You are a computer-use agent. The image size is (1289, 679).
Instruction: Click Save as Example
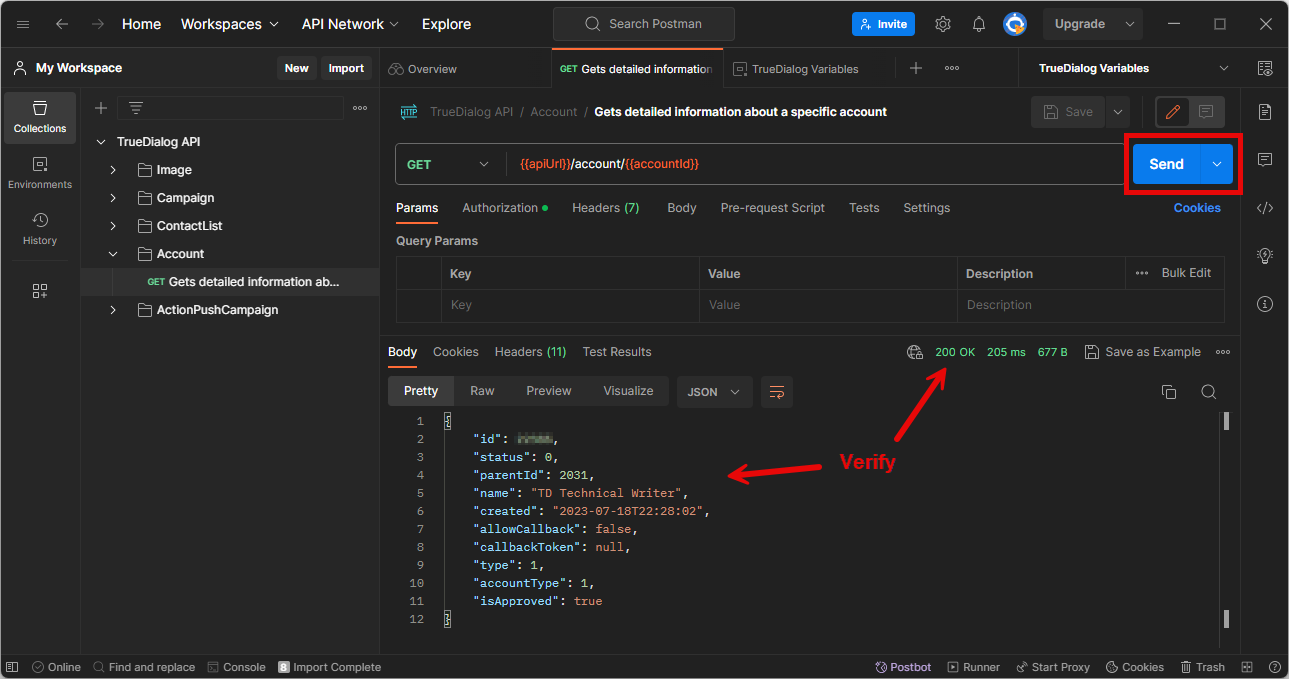(x=1143, y=352)
